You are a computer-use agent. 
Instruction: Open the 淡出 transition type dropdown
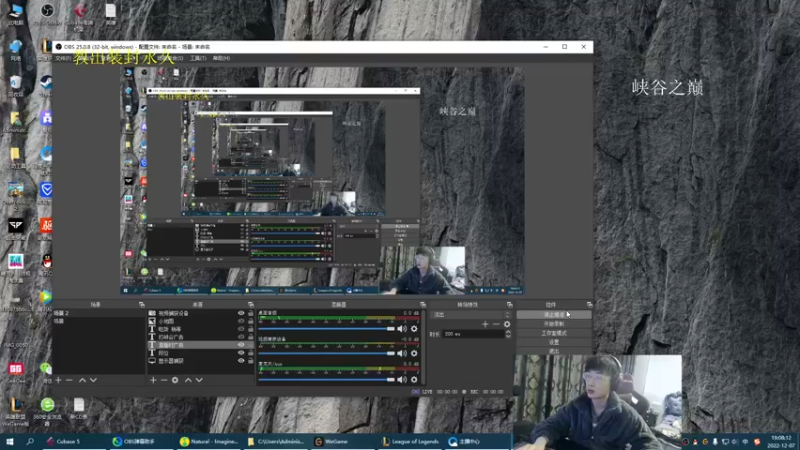[470, 315]
